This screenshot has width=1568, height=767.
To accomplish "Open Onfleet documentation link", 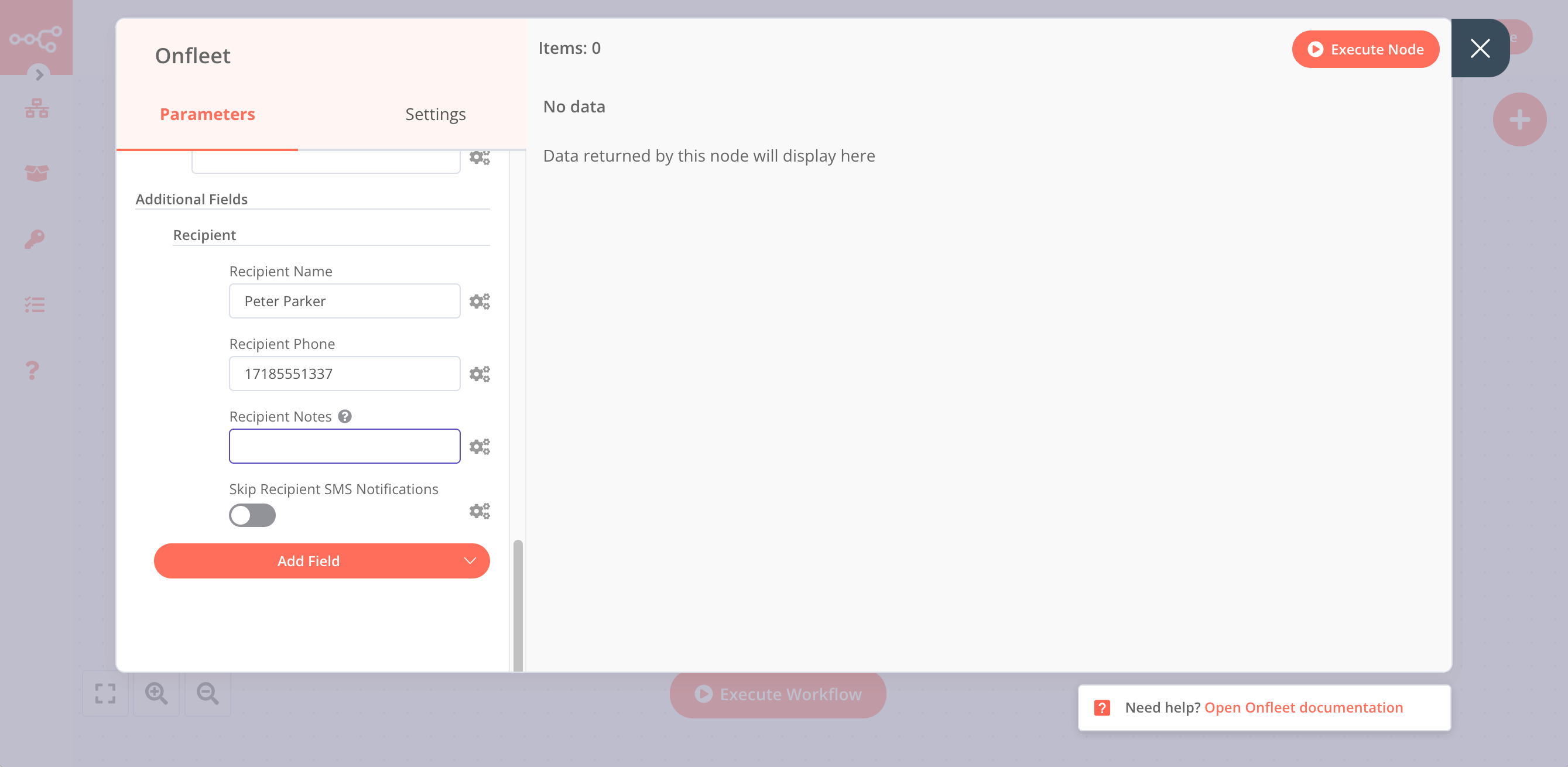I will coord(1303,707).
